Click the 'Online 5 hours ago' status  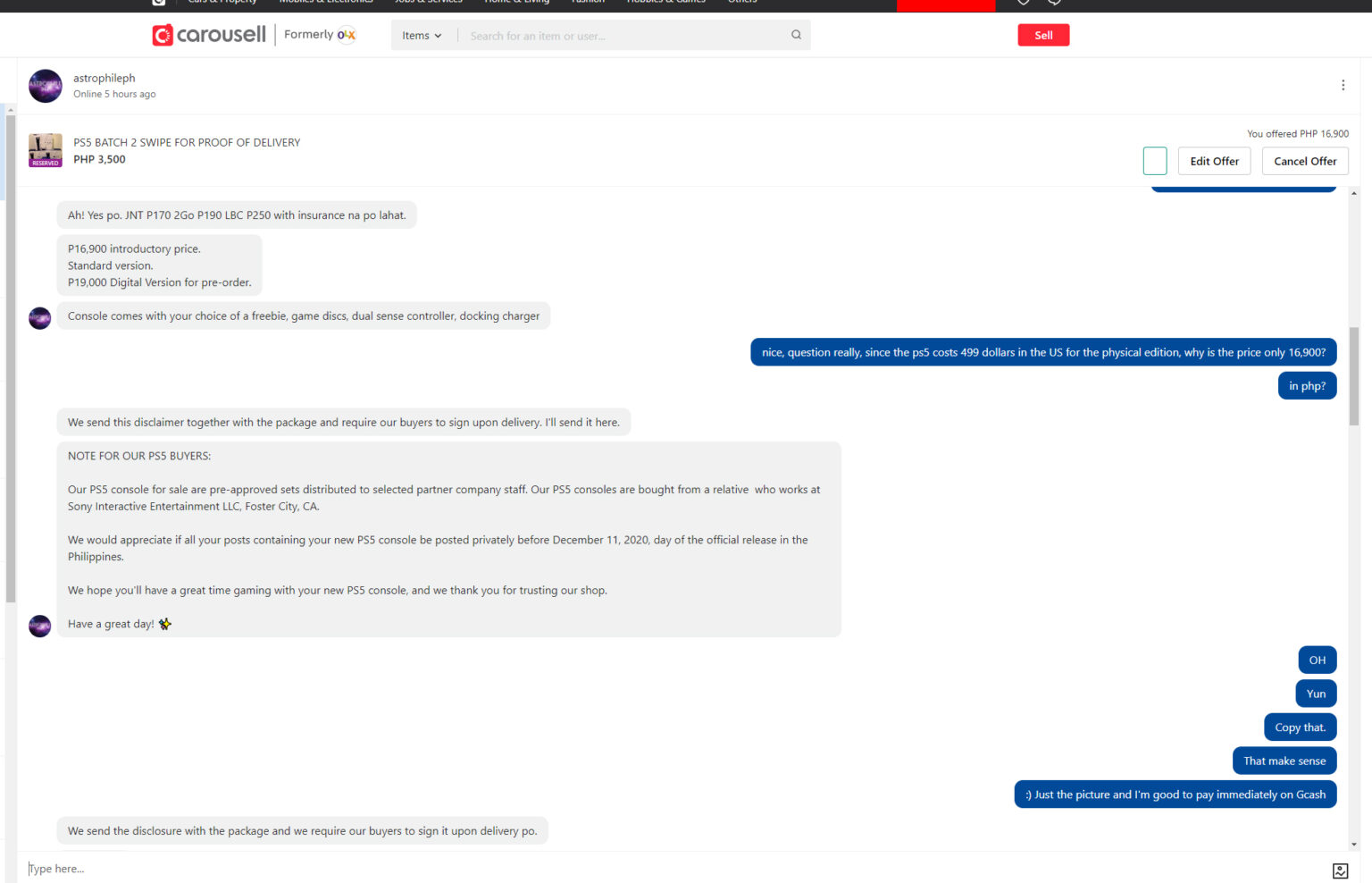(x=114, y=94)
